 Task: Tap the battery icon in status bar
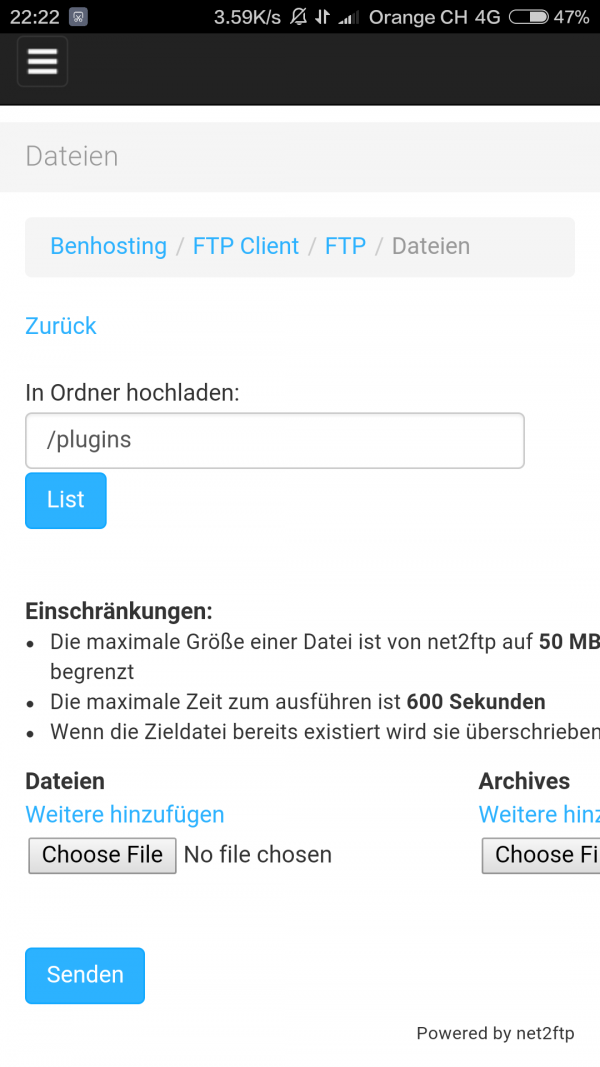528,17
